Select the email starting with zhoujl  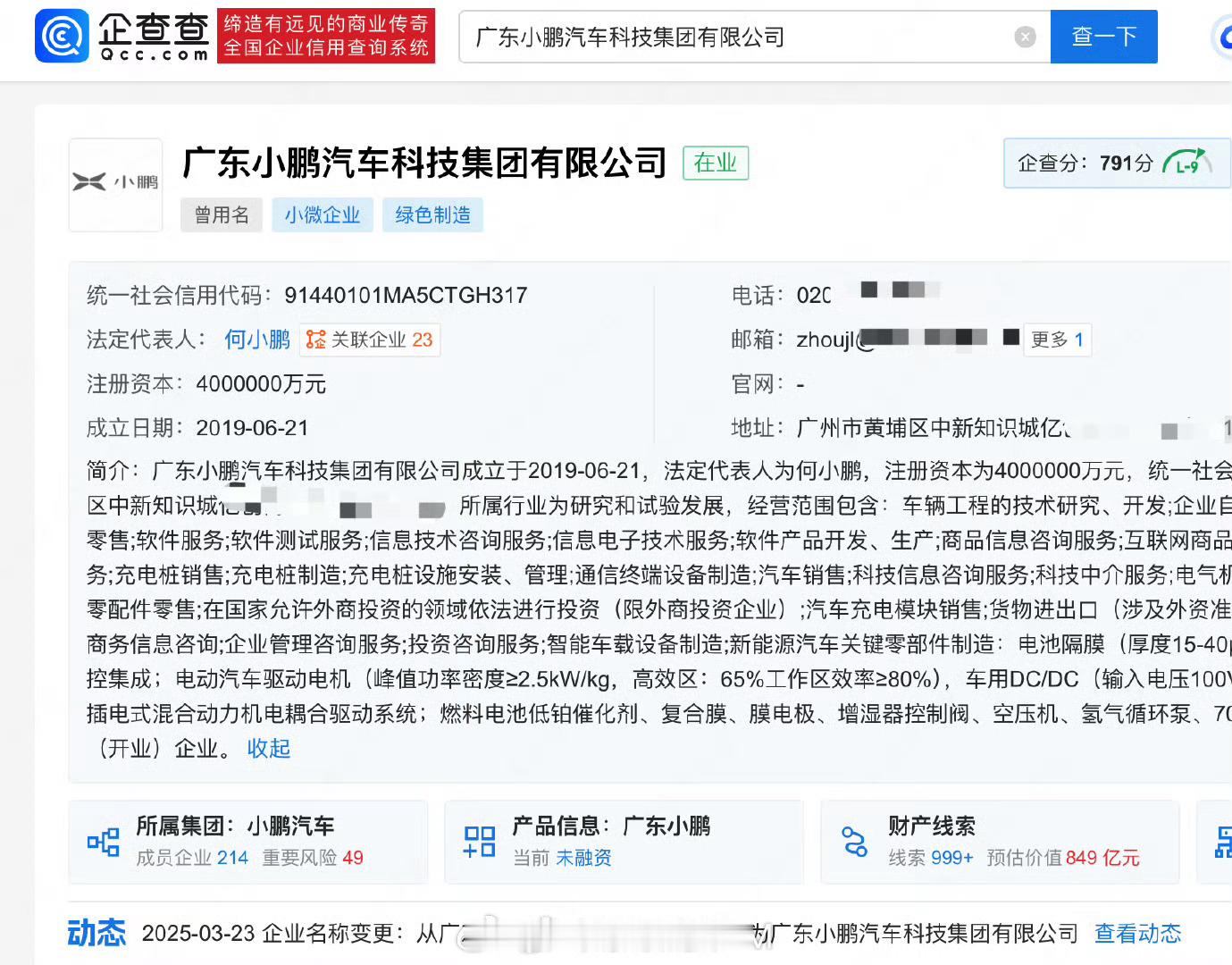(907, 340)
